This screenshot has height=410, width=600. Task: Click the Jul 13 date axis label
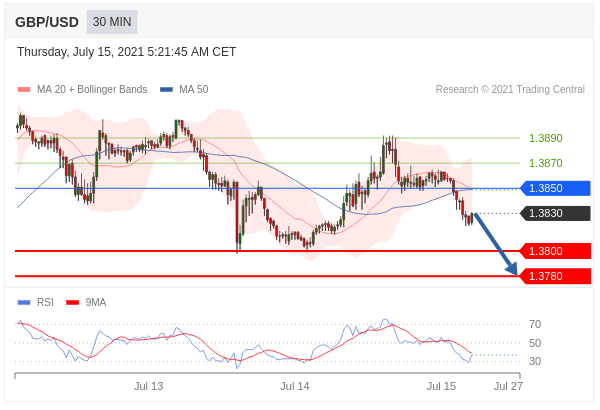149,386
